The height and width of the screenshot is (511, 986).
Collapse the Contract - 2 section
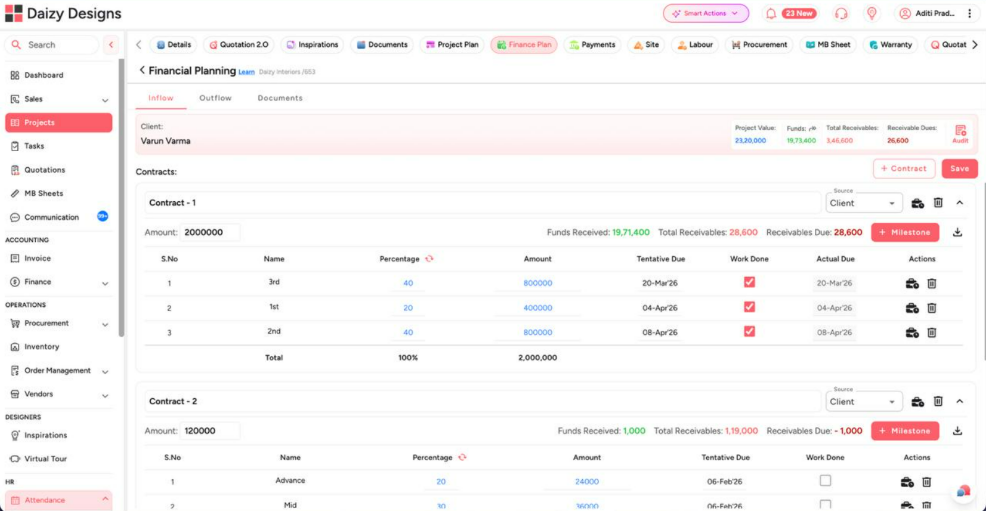tap(960, 402)
